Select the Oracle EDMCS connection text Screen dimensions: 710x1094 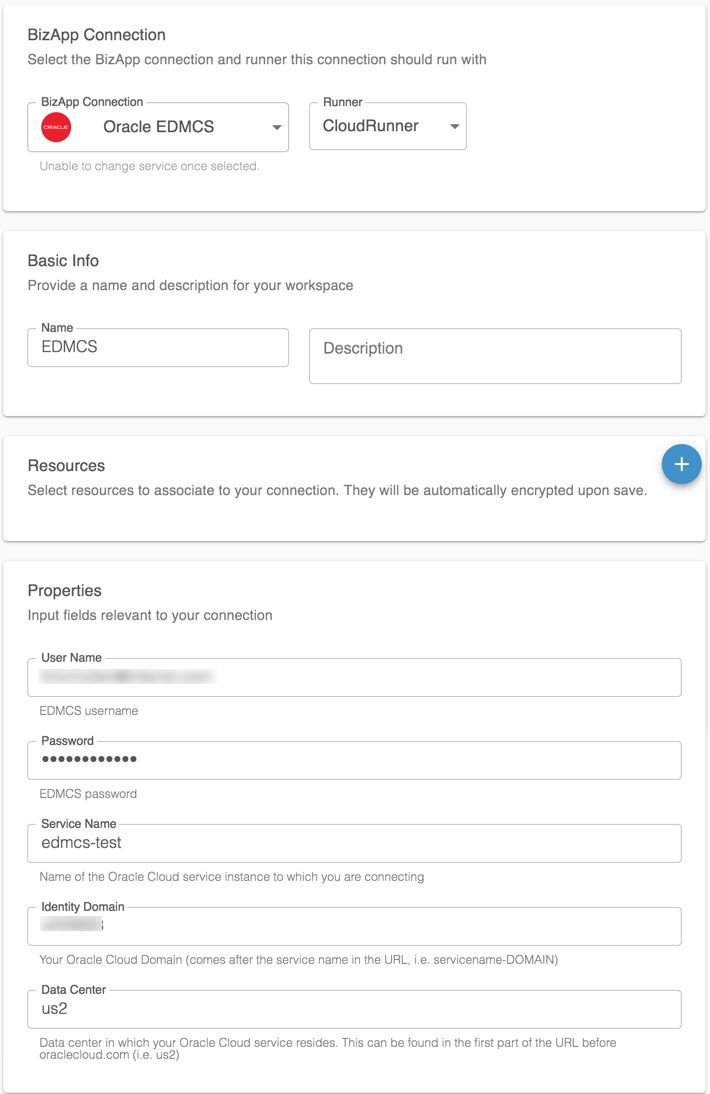coord(158,127)
